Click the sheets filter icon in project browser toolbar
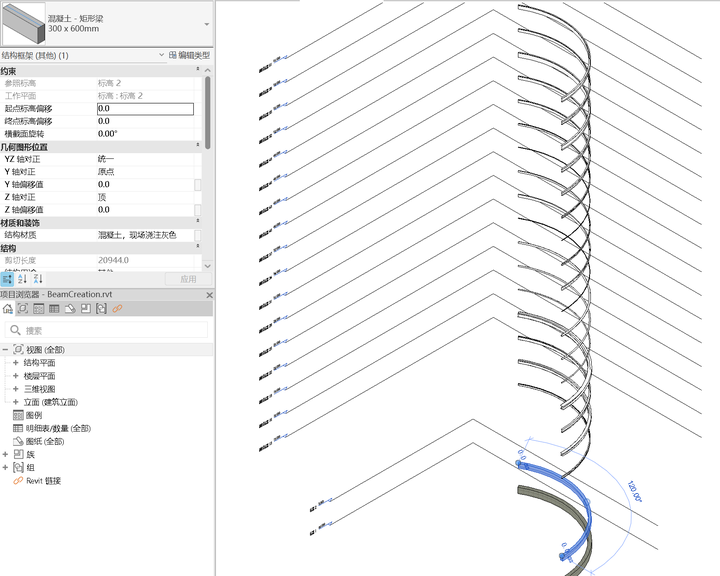The width and height of the screenshot is (720, 576). click(70, 309)
